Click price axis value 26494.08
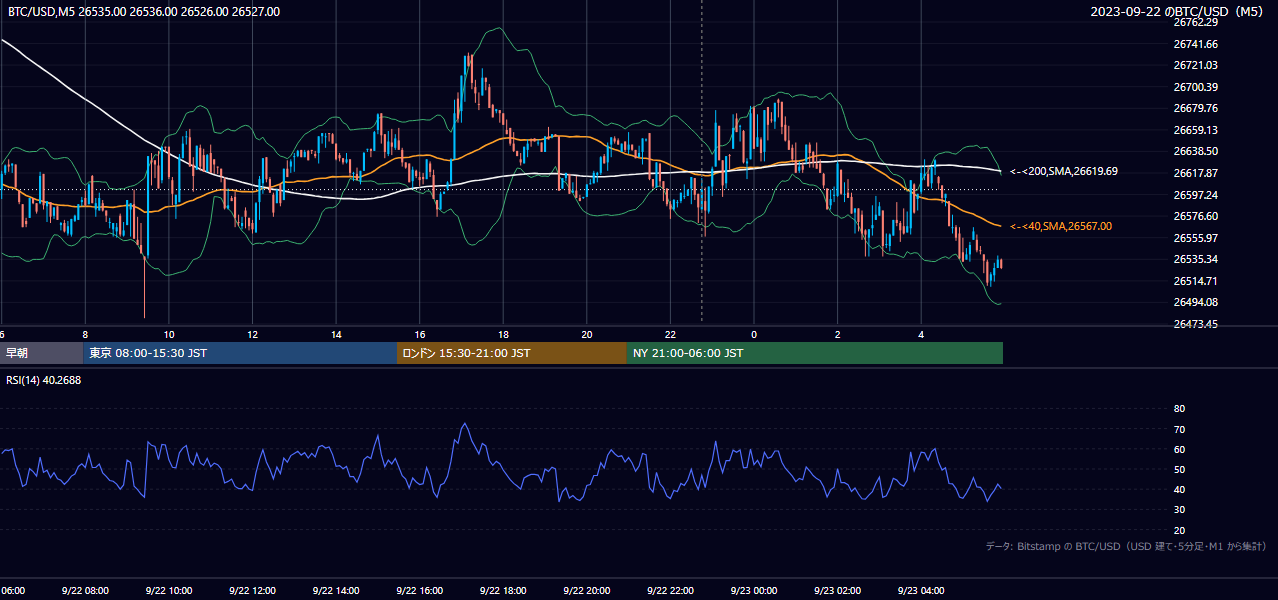 pyautogui.click(x=1195, y=302)
